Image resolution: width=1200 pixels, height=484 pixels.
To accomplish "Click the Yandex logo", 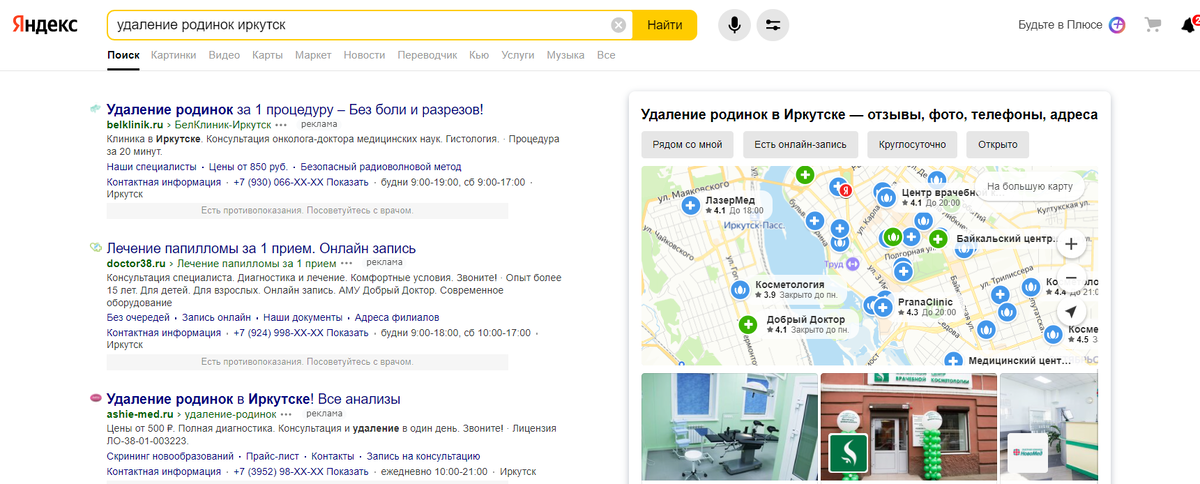I will point(46,25).
